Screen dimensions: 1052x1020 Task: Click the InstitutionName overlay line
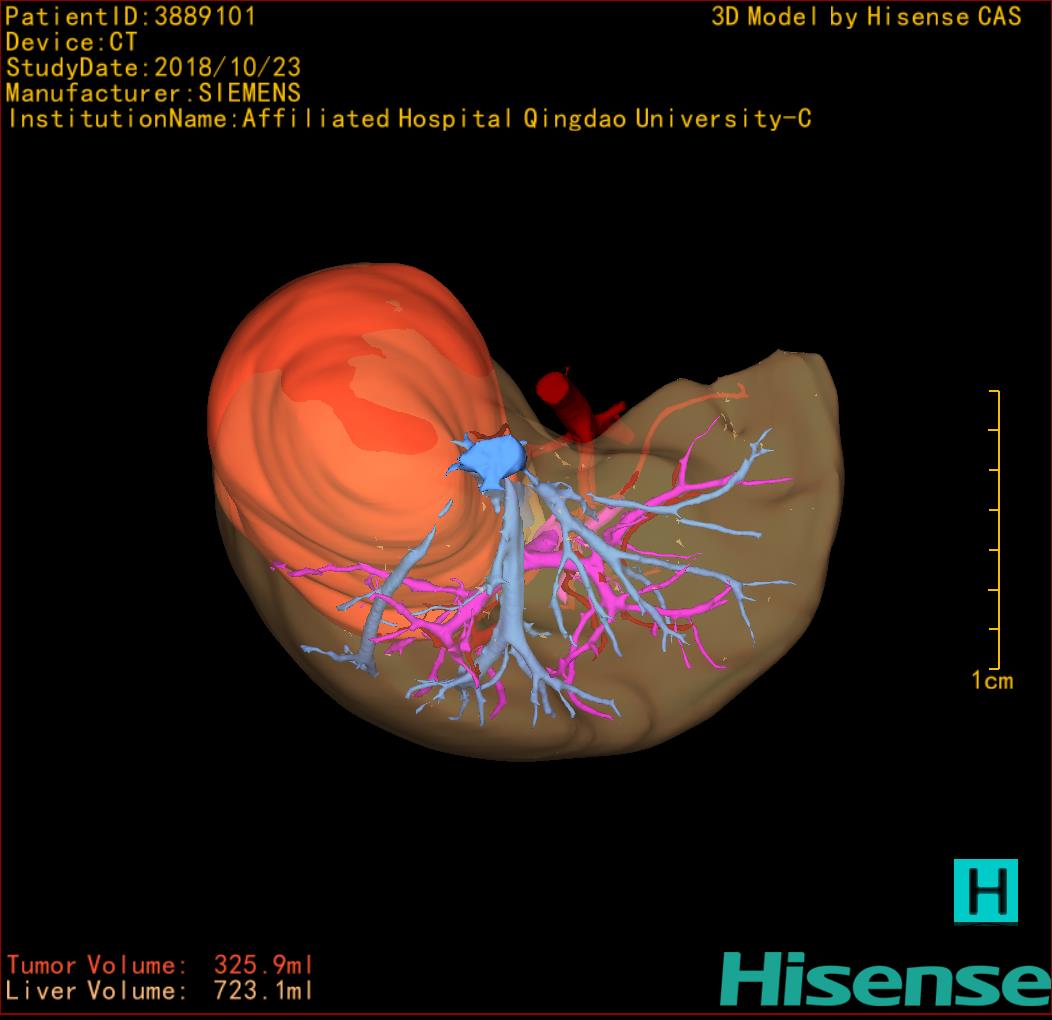click(x=408, y=119)
